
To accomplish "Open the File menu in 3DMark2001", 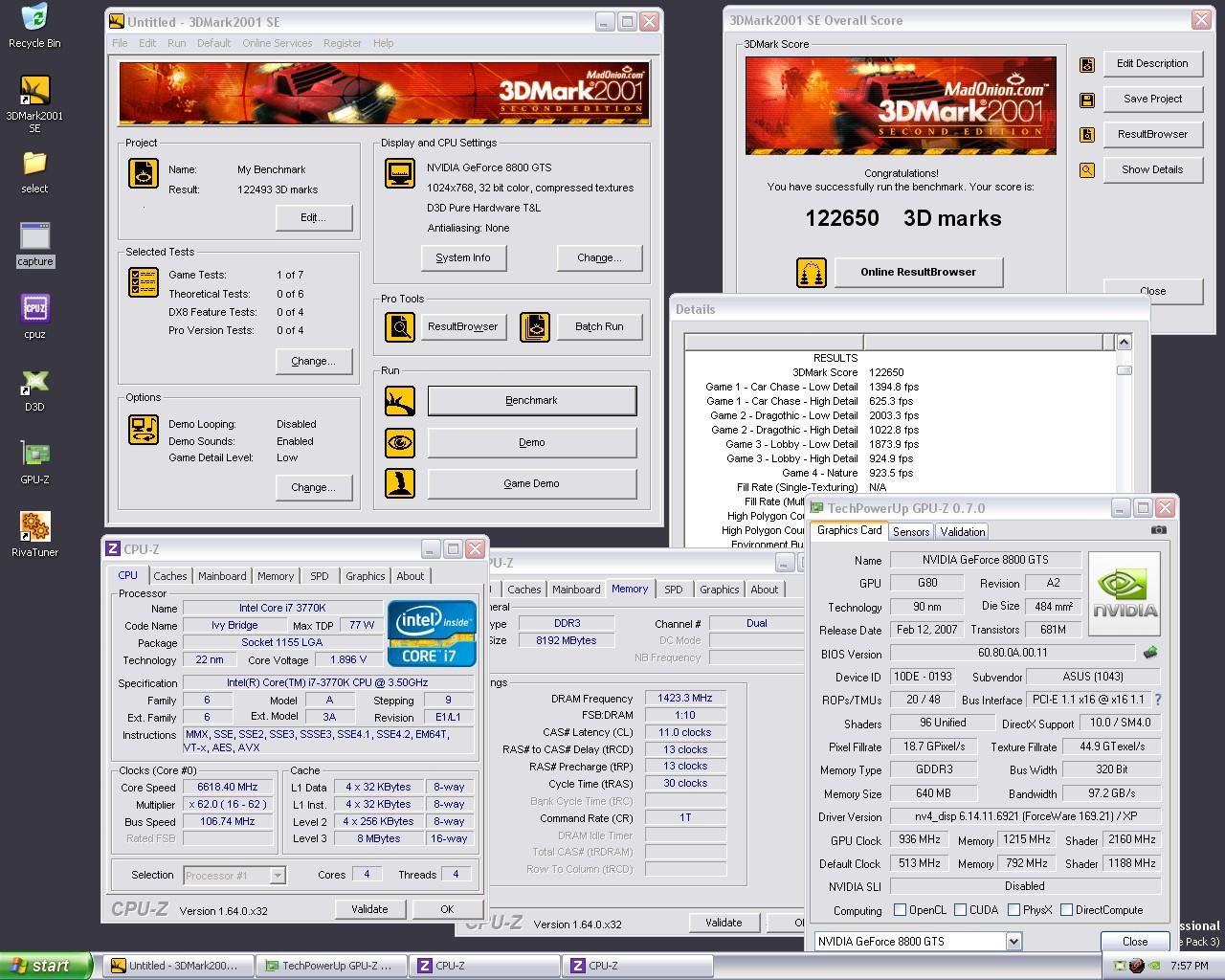I will point(120,43).
